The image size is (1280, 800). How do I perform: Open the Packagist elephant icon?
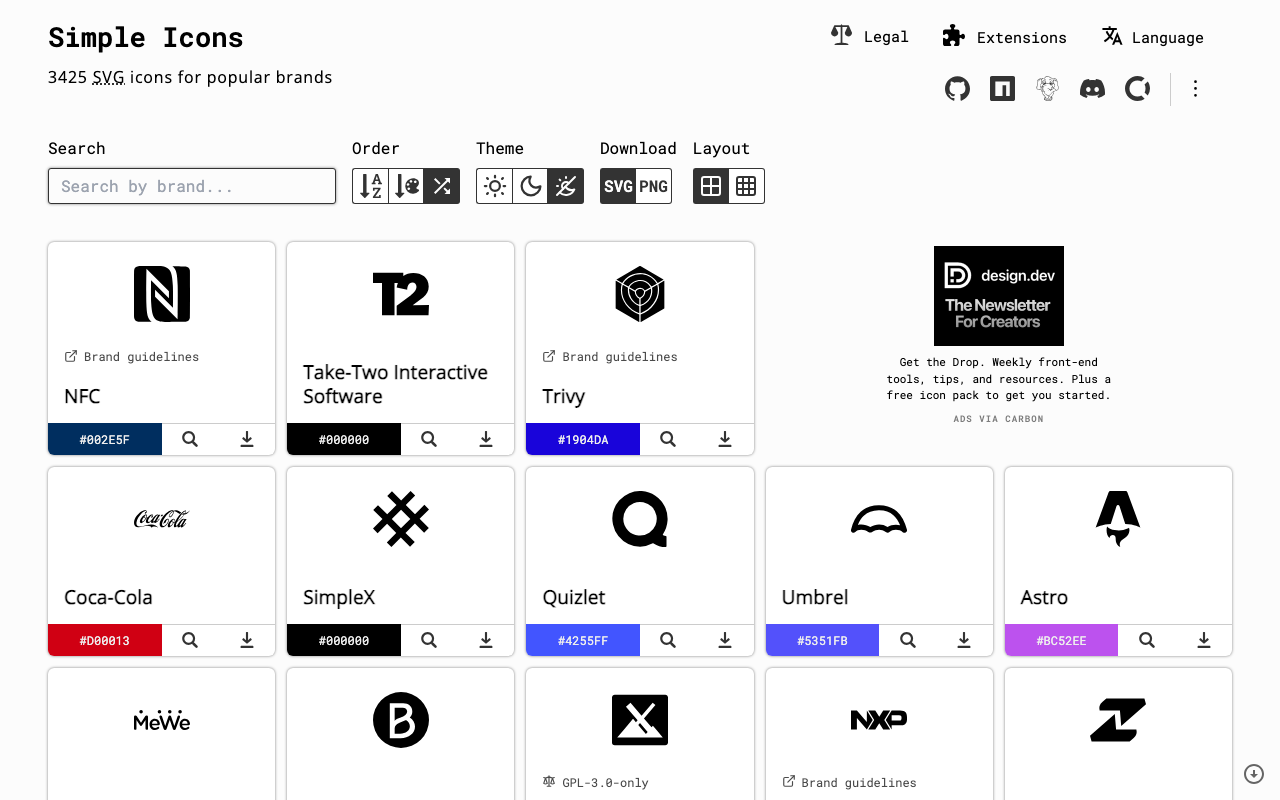[1047, 89]
